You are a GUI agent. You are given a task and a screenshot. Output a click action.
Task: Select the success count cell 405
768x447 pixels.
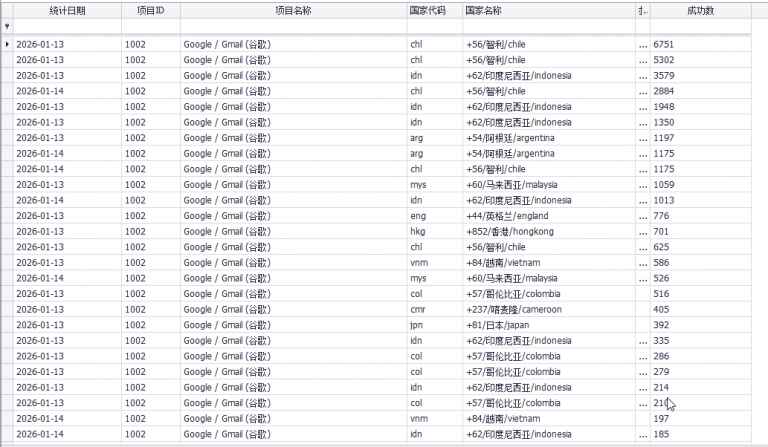point(700,309)
